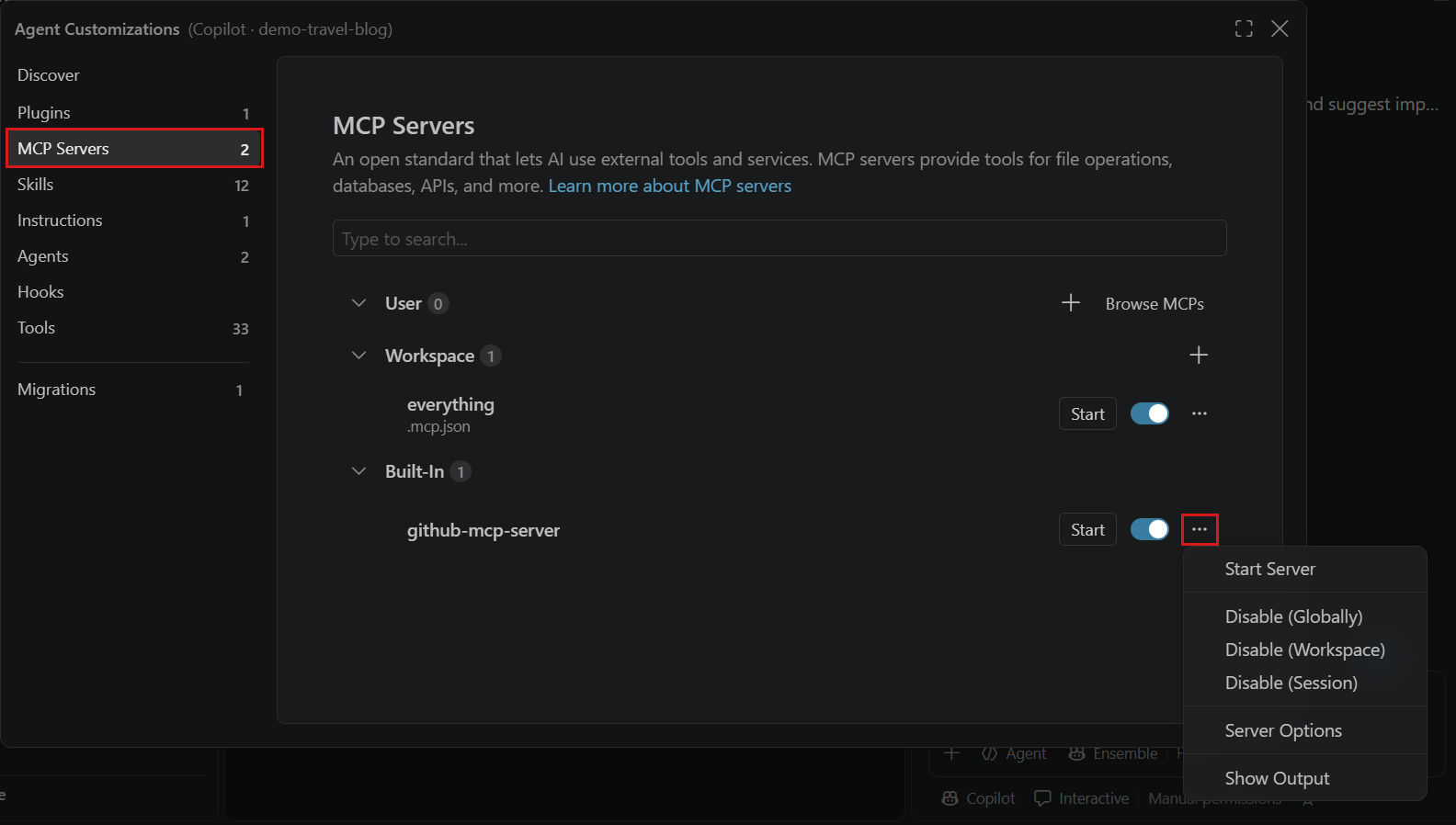This screenshot has width=1456, height=825.
Task: Open more actions for the everything server
Action: pos(1200,413)
